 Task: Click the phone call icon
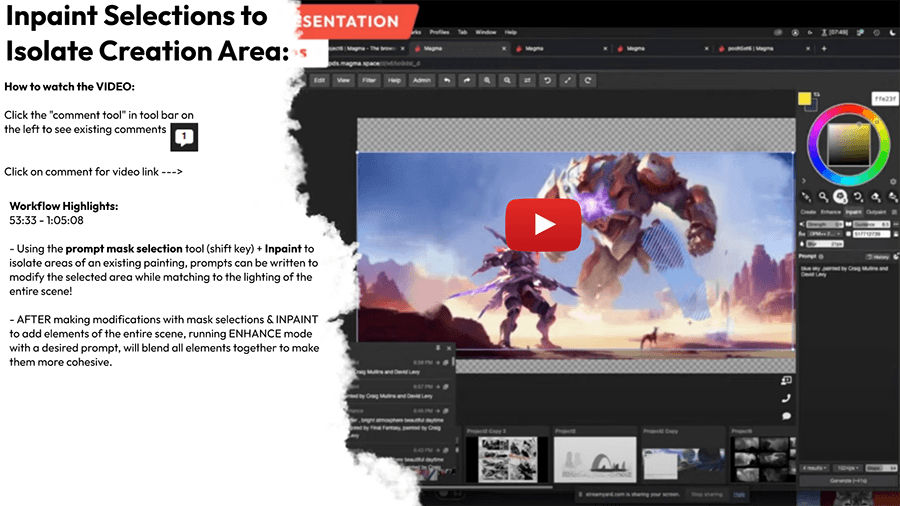coord(786,398)
